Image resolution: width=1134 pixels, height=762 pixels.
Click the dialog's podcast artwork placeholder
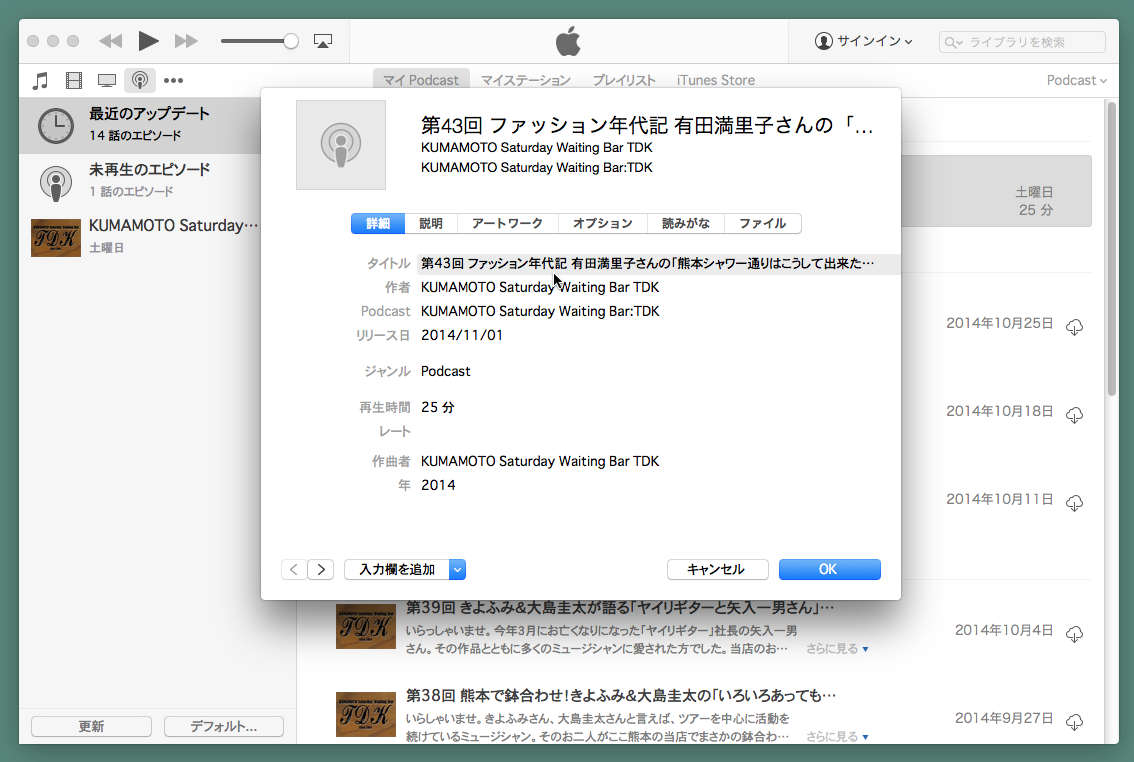click(x=341, y=145)
